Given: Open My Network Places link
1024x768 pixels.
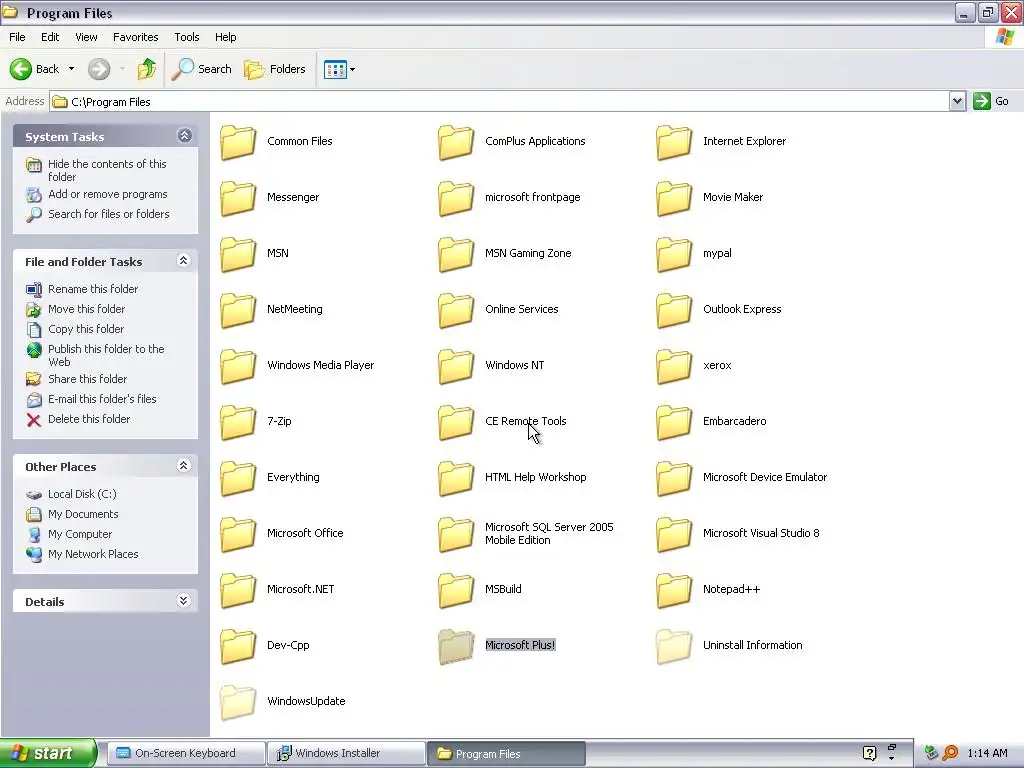Looking at the screenshot, I should click(93, 554).
